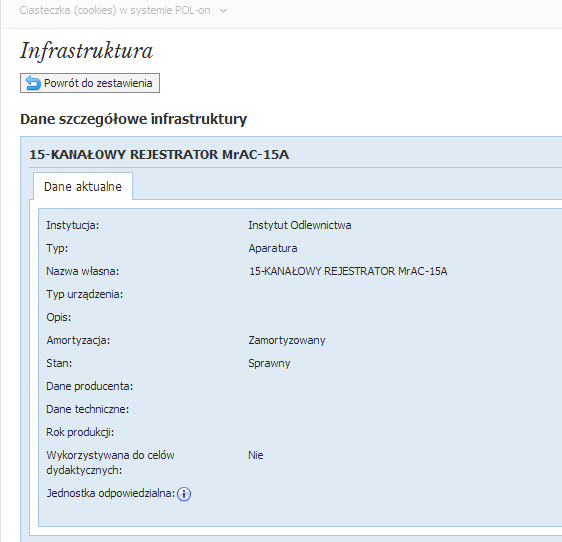Click the Rok produkcji: label
562x542 pixels.
[x=80, y=432]
